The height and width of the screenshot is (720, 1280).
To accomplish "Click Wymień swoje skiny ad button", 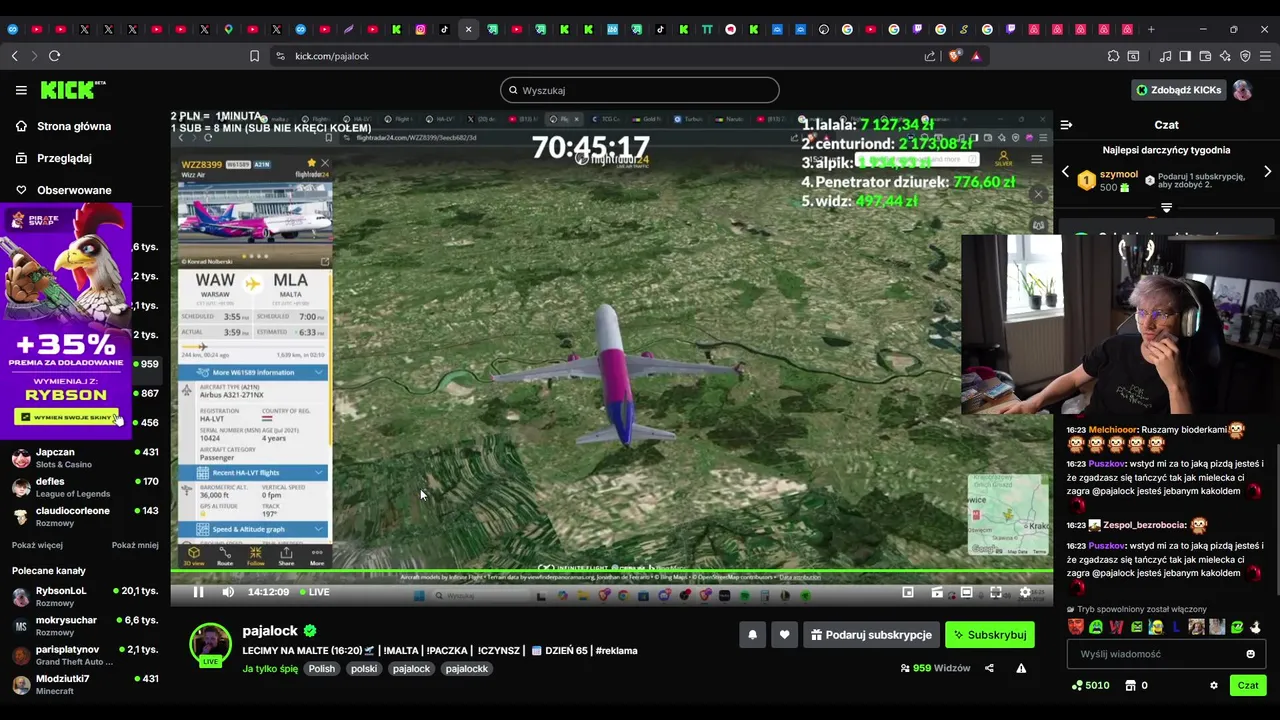I will pyautogui.click(x=66, y=417).
